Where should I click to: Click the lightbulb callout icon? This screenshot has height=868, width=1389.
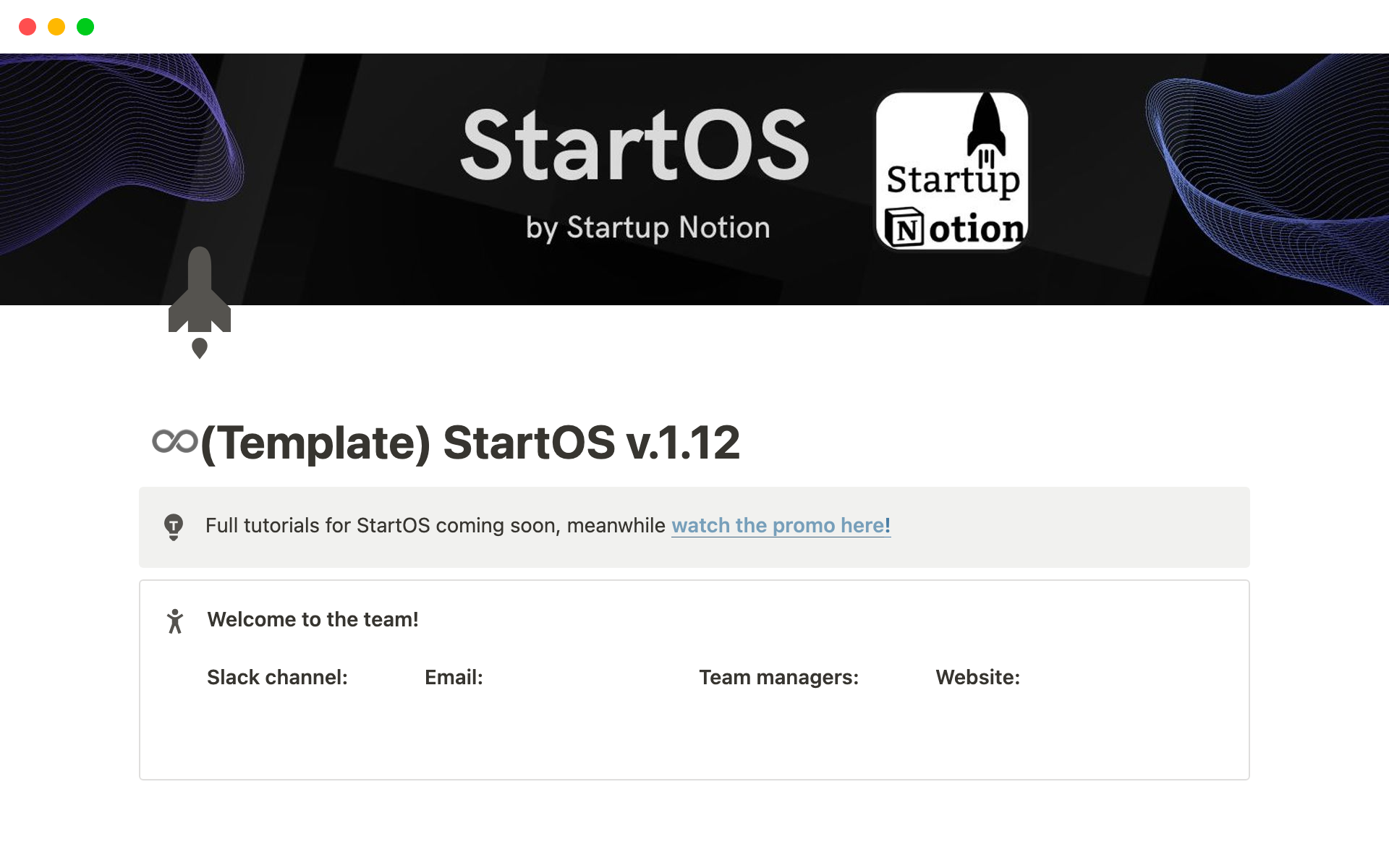[x=174, y=526]
